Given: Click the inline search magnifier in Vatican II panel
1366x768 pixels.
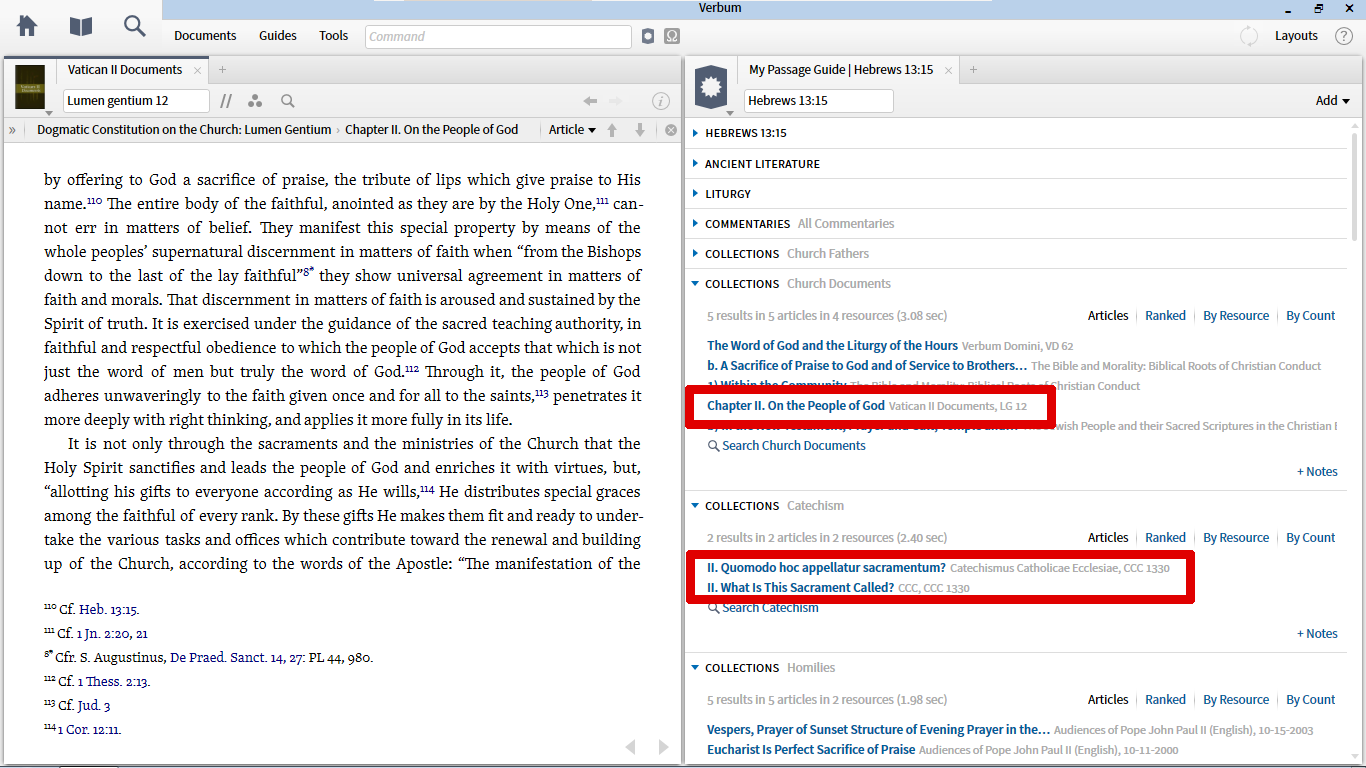Looking at the screenshot, I should coord(288,101).
